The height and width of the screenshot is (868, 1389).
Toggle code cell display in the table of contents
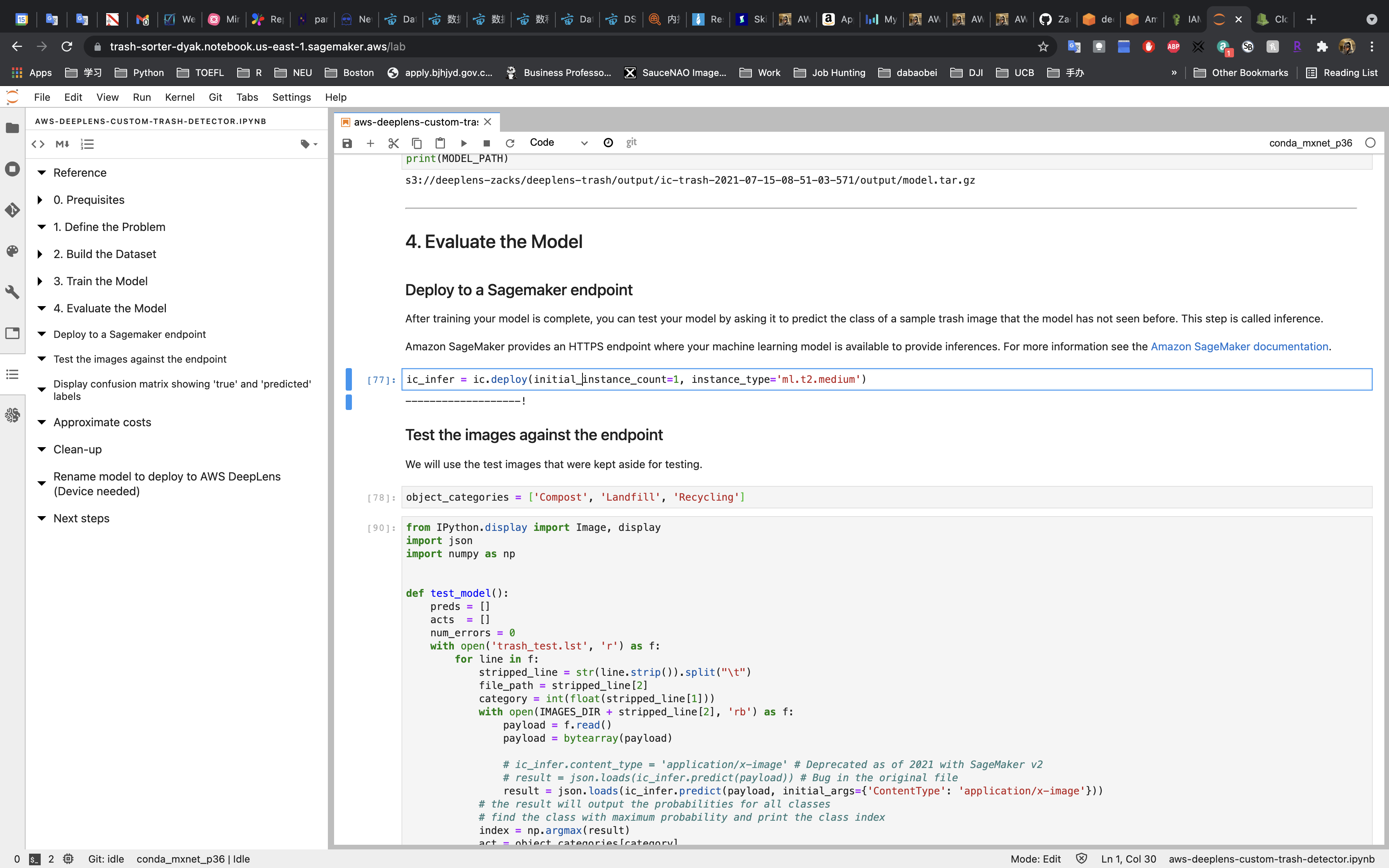38,144
